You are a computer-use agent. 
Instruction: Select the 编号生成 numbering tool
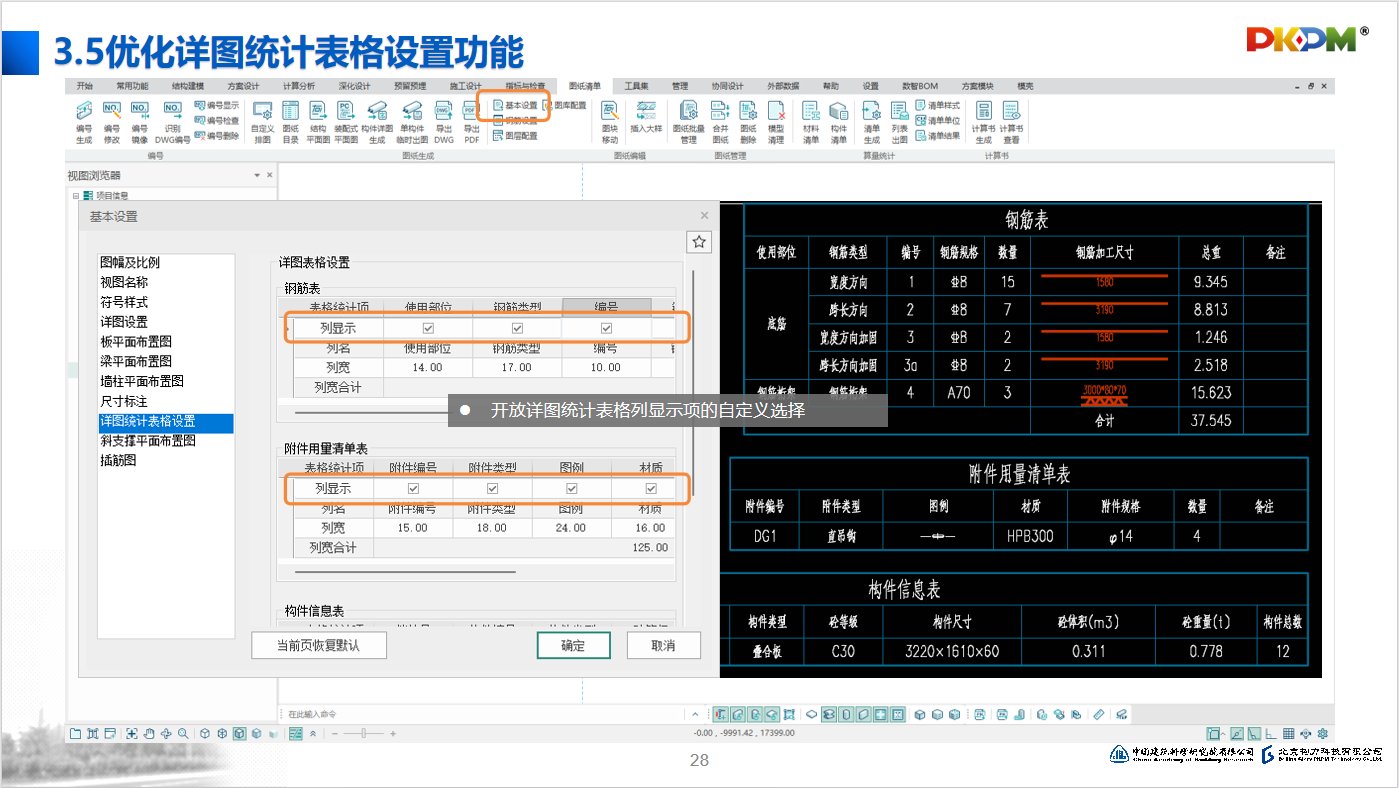(x=84, y=121)
